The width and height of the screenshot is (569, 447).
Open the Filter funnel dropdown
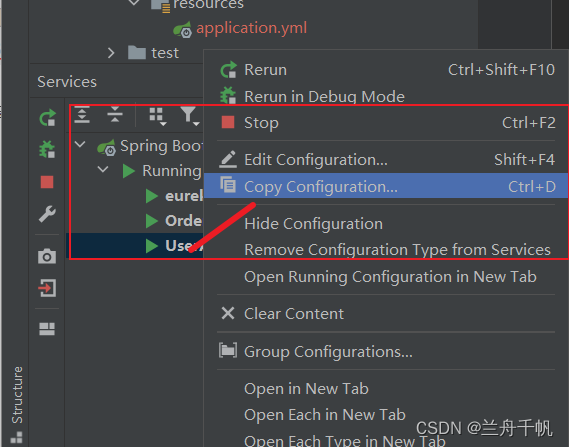point(190,116)
